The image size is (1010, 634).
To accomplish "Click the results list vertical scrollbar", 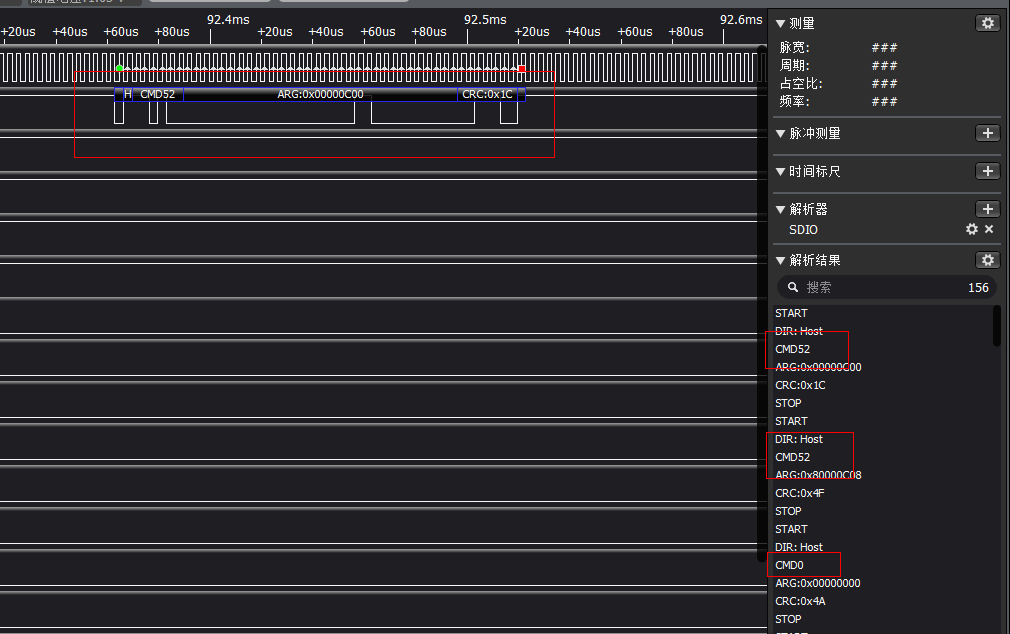I will click(x=997, y=325).
